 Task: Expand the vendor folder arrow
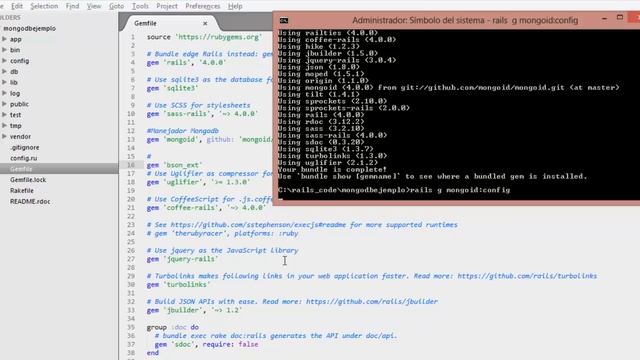(x=4, y=136)
